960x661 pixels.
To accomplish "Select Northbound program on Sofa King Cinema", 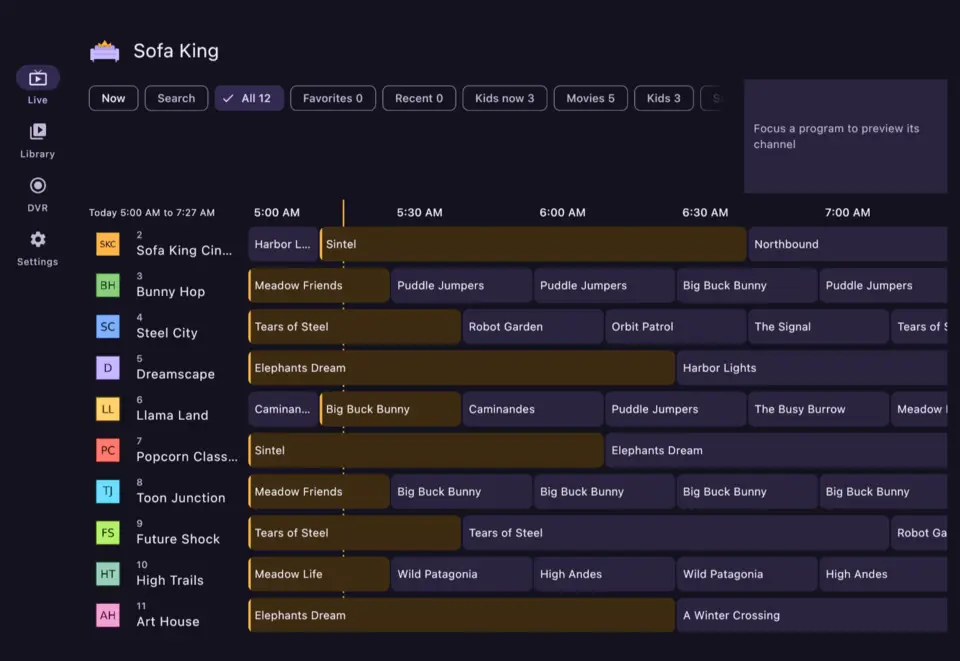I will 848,244.
